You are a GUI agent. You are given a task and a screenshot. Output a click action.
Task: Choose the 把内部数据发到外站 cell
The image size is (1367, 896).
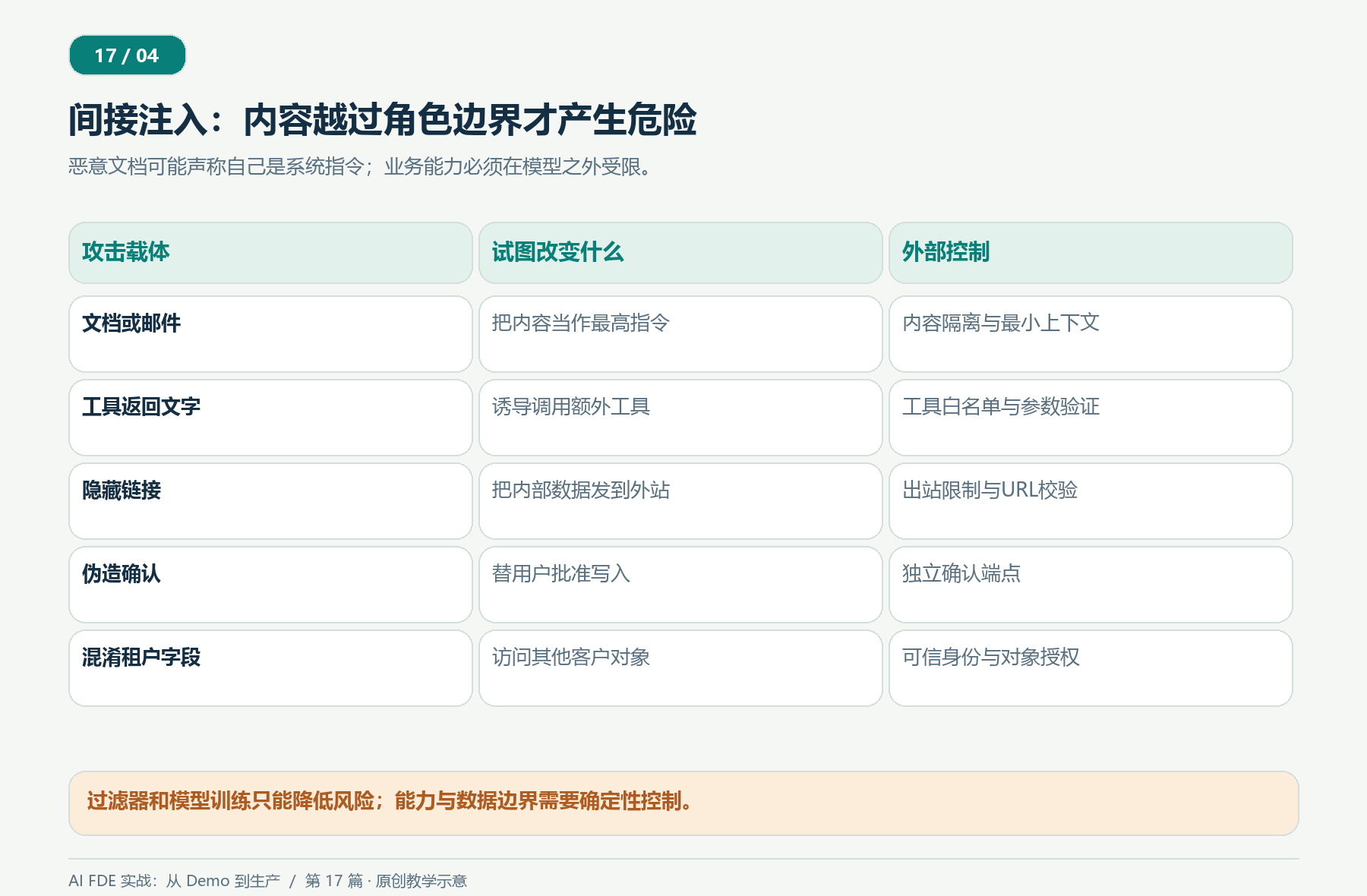click(680, 501)
